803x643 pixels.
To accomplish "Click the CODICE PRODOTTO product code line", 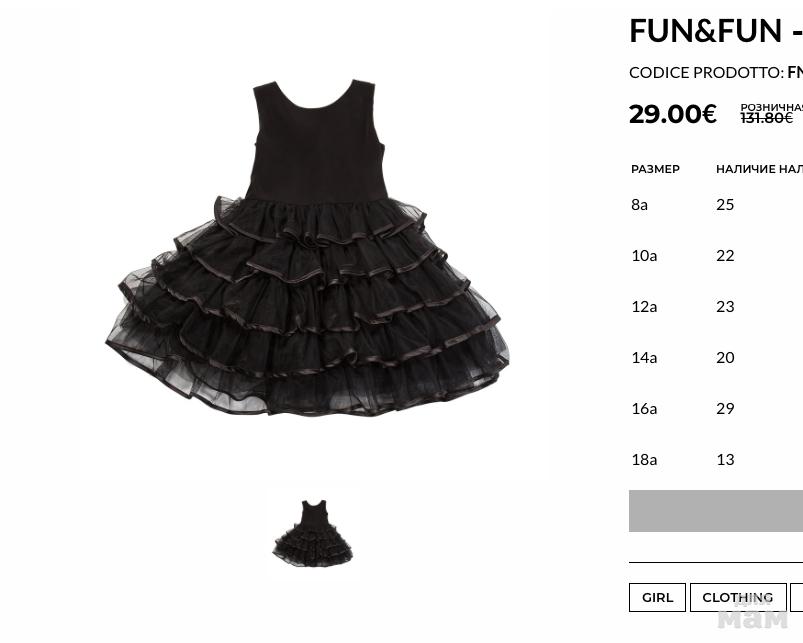I will (715, 73).
